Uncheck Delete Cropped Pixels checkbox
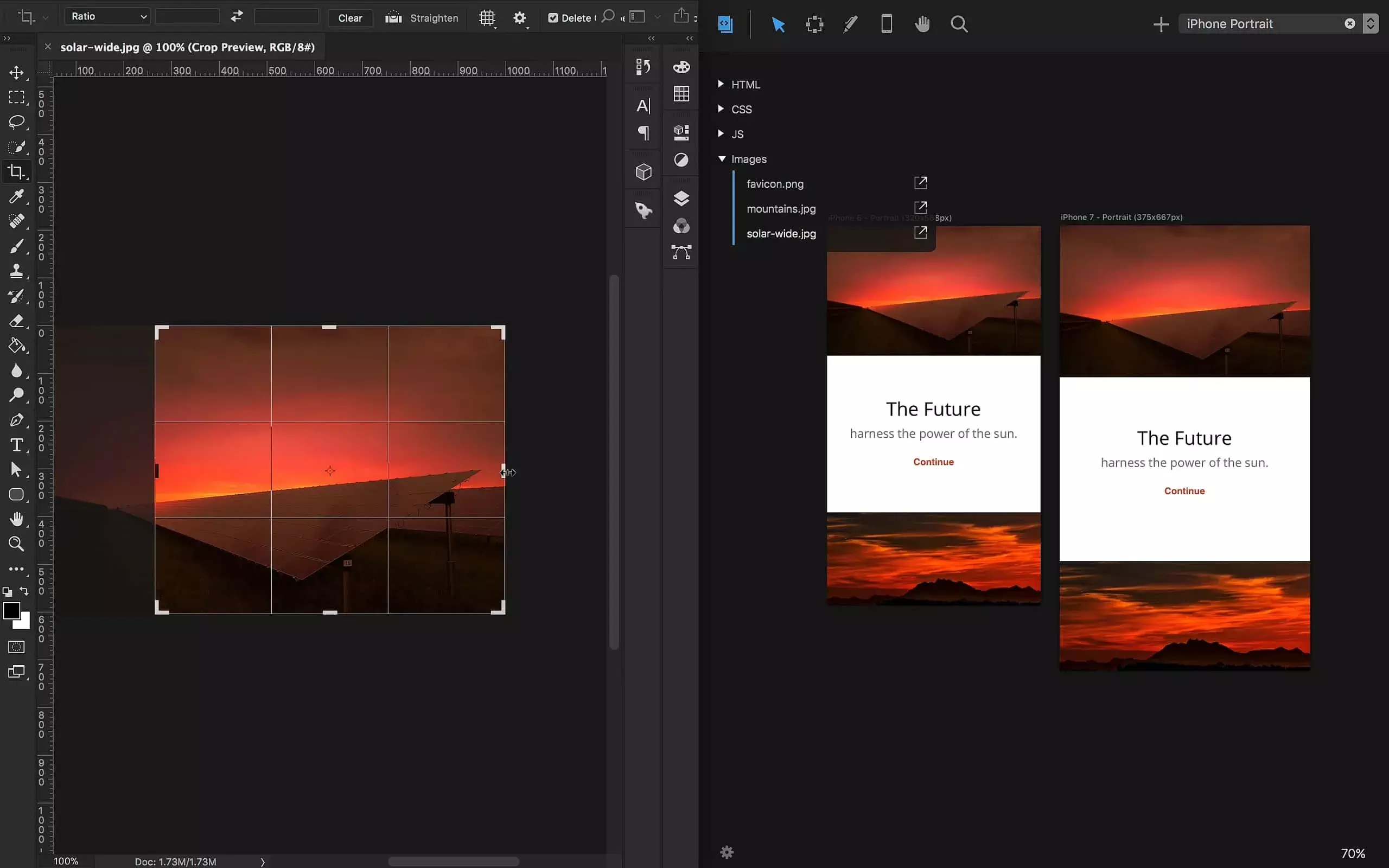This screenshot has height=868, width=1389. coord(553,18)
